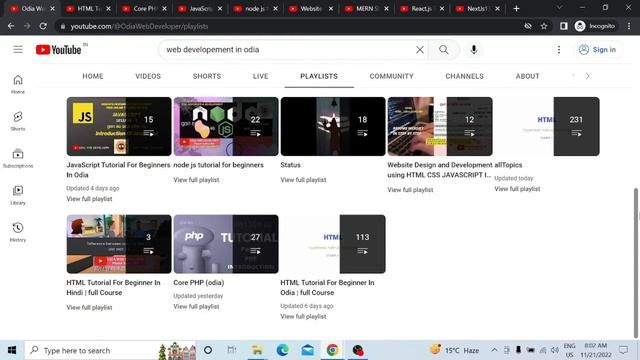The width and height of the screenshot is (640, 360).
Task: Click View full playlist under node js tutorial
Action: click(x=196, y=180)
